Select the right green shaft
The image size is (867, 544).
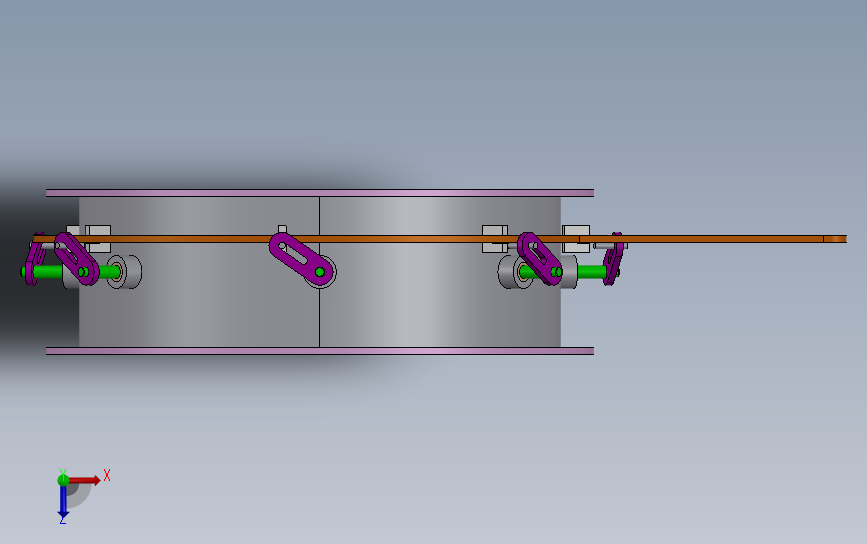click(x=592, y=271)
